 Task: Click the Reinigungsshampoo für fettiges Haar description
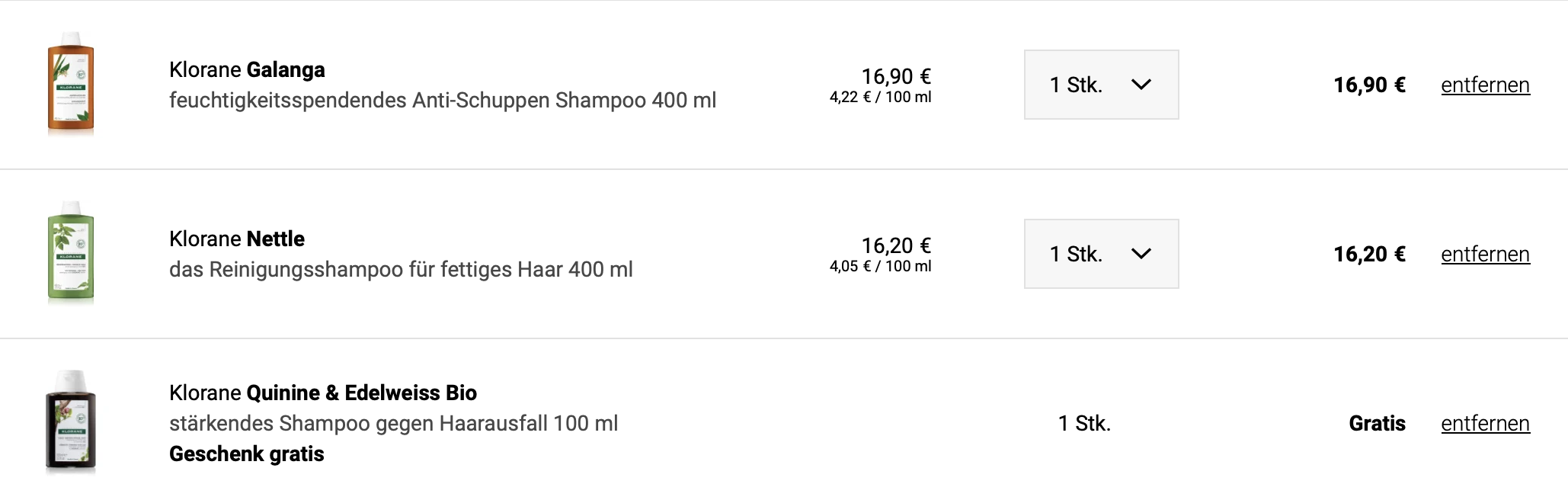tap(401, 270)
